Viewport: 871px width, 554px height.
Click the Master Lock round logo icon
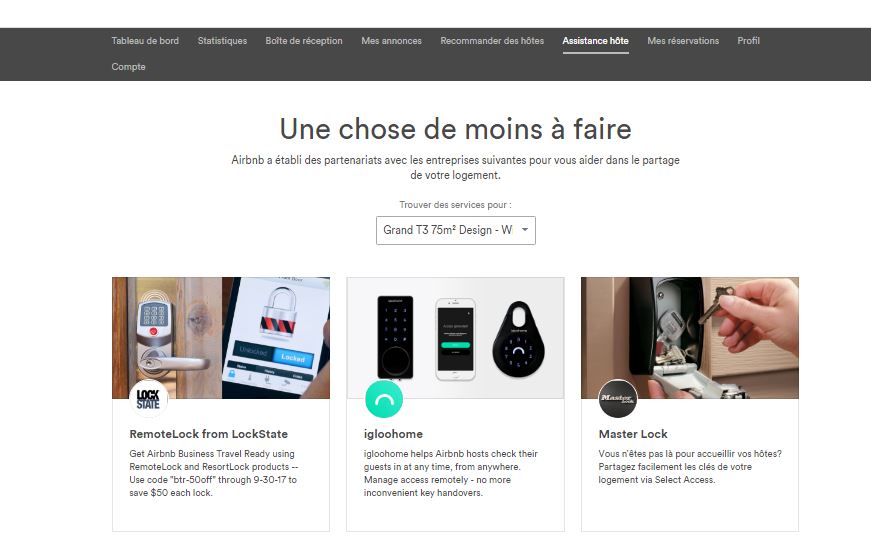618,398
